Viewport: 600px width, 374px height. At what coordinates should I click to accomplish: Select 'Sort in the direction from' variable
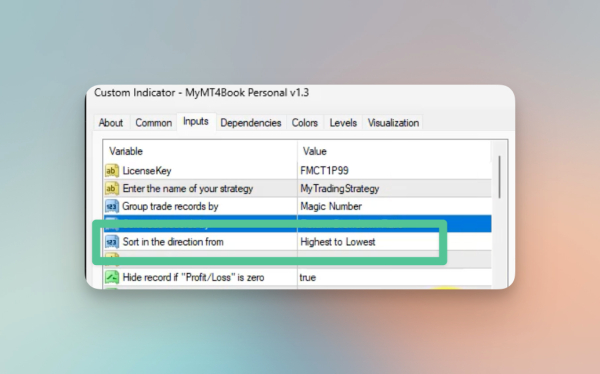point(173,242)
